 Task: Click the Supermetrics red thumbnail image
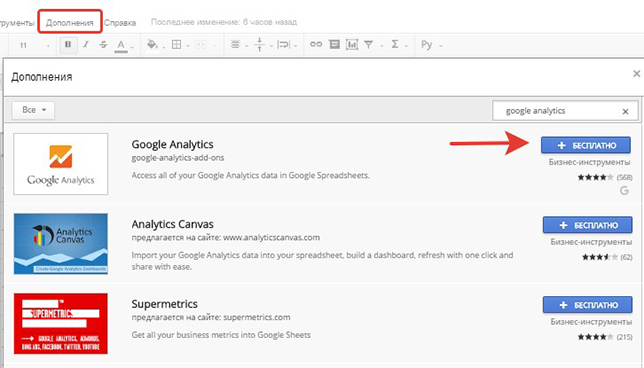61,323
